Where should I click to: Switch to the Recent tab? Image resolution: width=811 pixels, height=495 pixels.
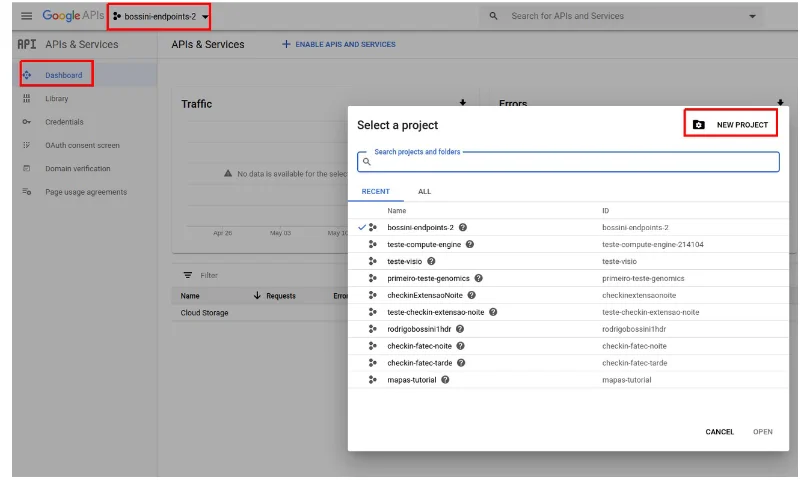point(376,191)
